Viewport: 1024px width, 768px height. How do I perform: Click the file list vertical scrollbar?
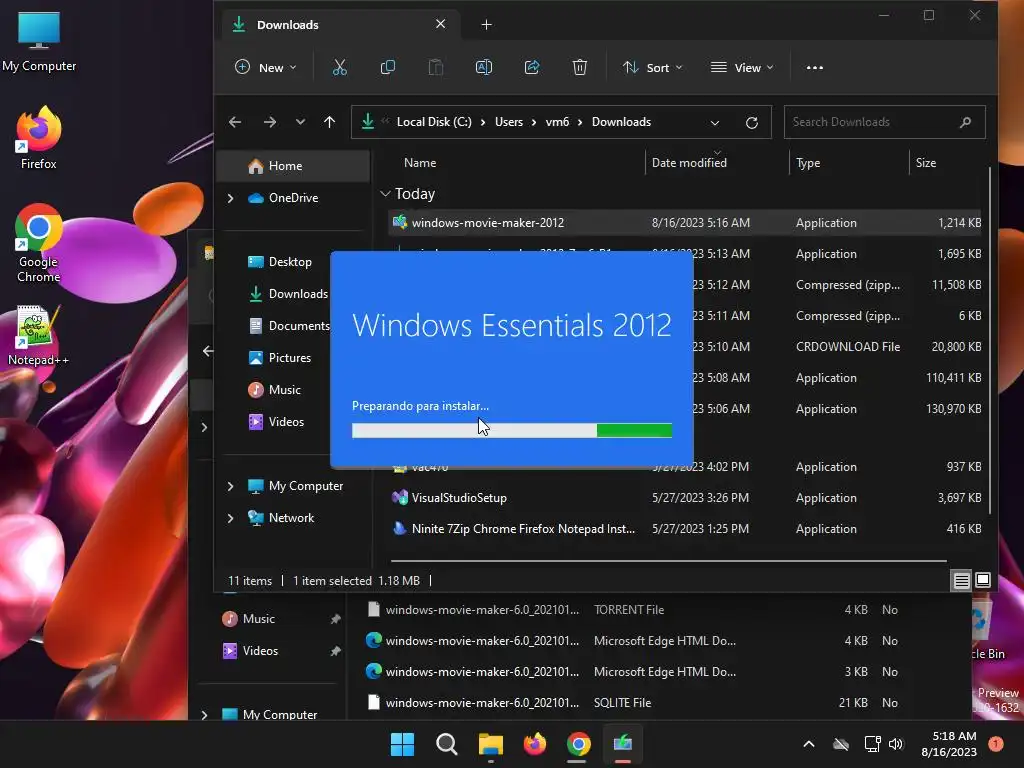pyautogui.click(x=991, y=340)
